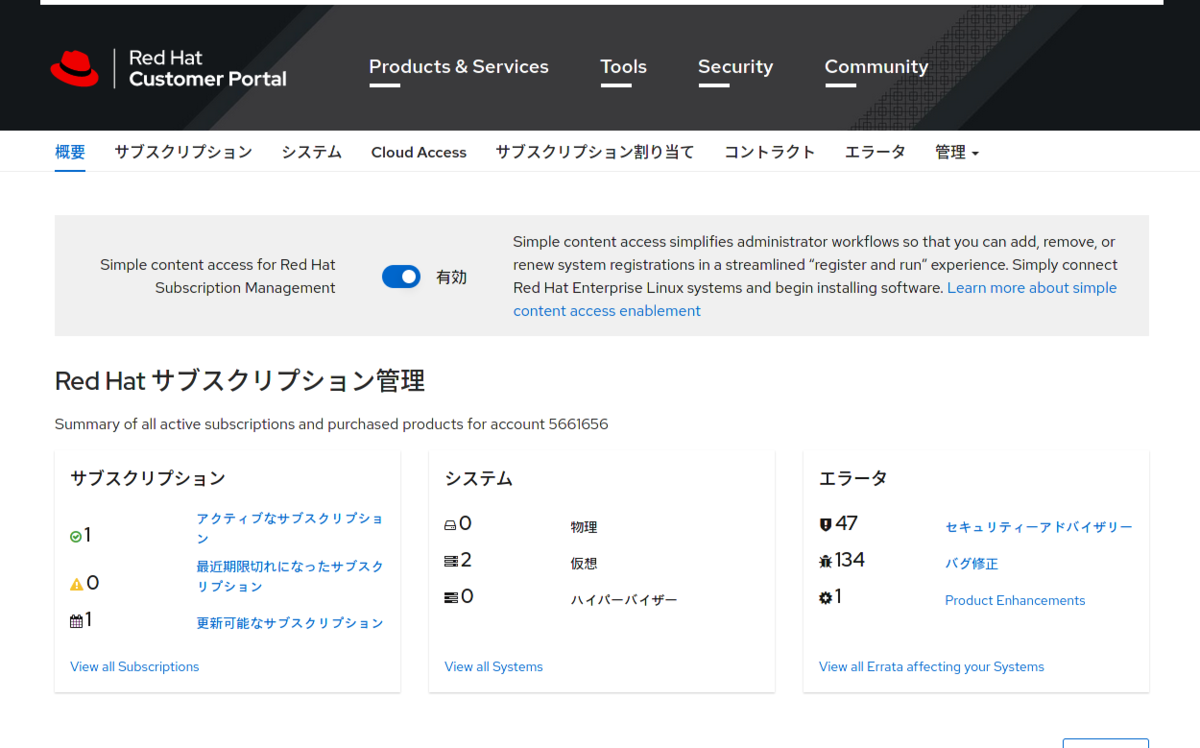The height and width of the screenshot is (748, 1200).
Task: Click View all Subscriptions link
Action: pyautogui.click(x=135, y=667)
